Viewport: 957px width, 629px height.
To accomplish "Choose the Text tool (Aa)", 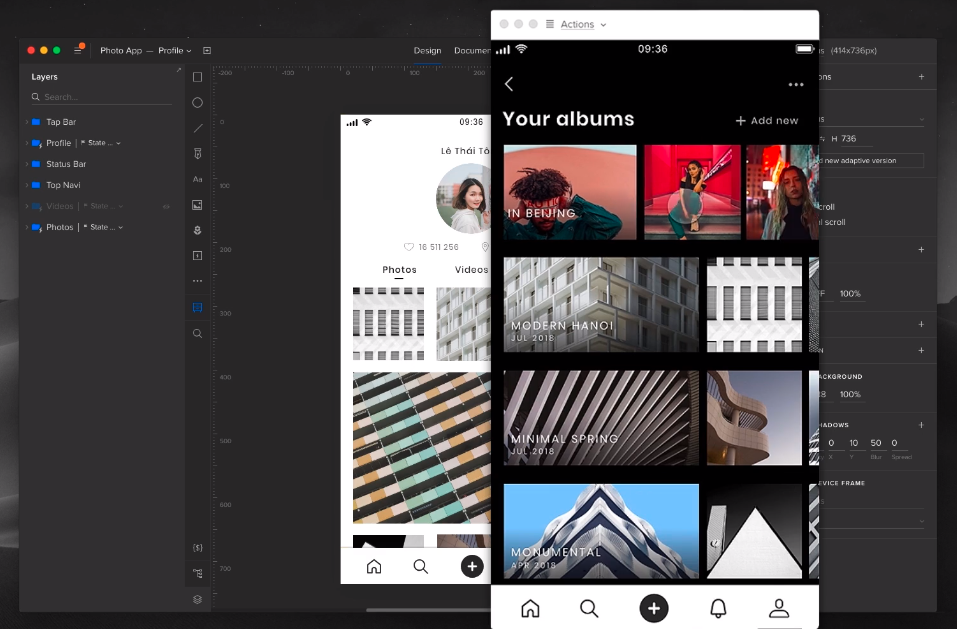I will pos(197,179).
